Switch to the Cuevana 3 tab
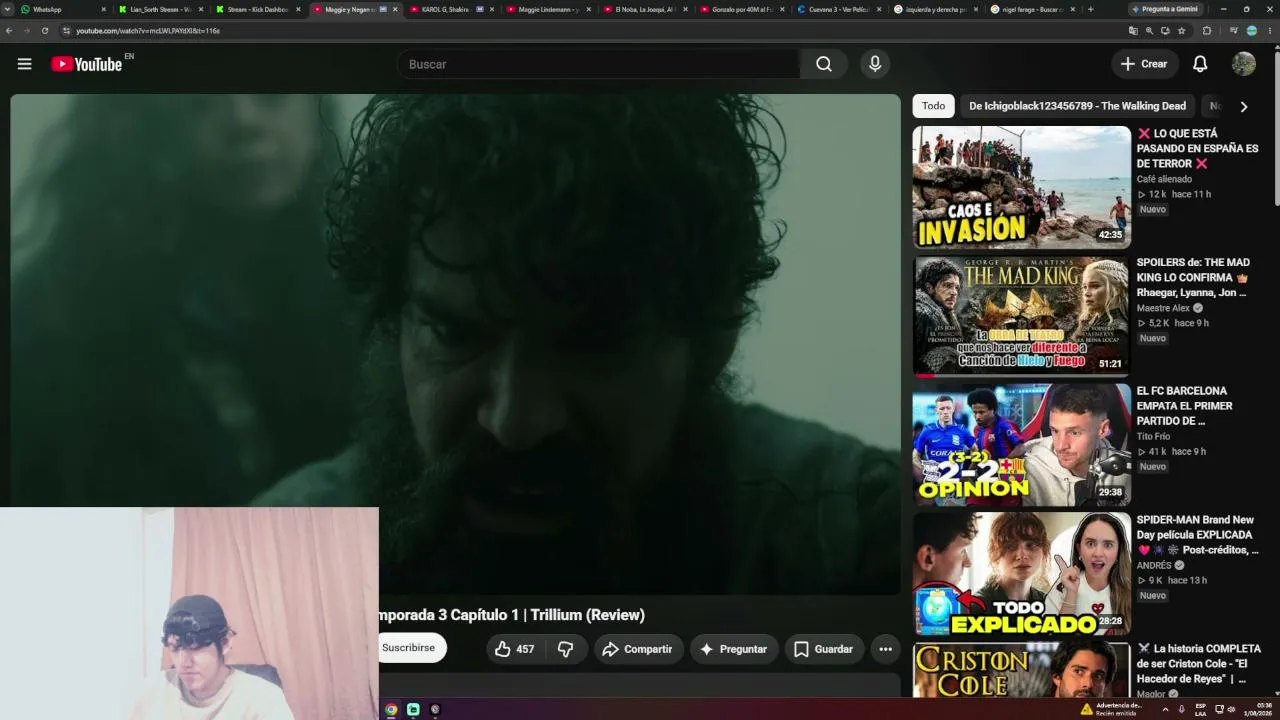 pyautogui.click(x=839, y=9)
